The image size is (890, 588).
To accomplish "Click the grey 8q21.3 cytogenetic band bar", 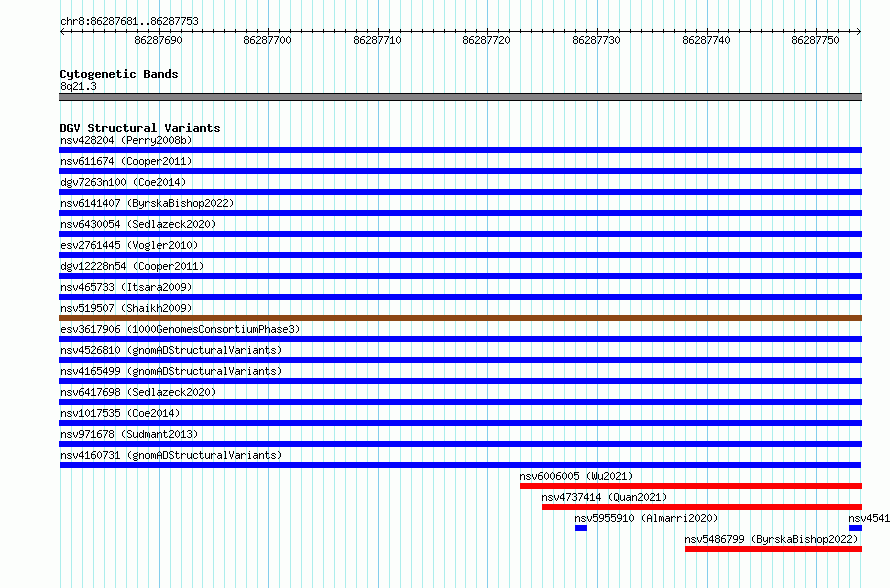I will click(x=460, y=97).
